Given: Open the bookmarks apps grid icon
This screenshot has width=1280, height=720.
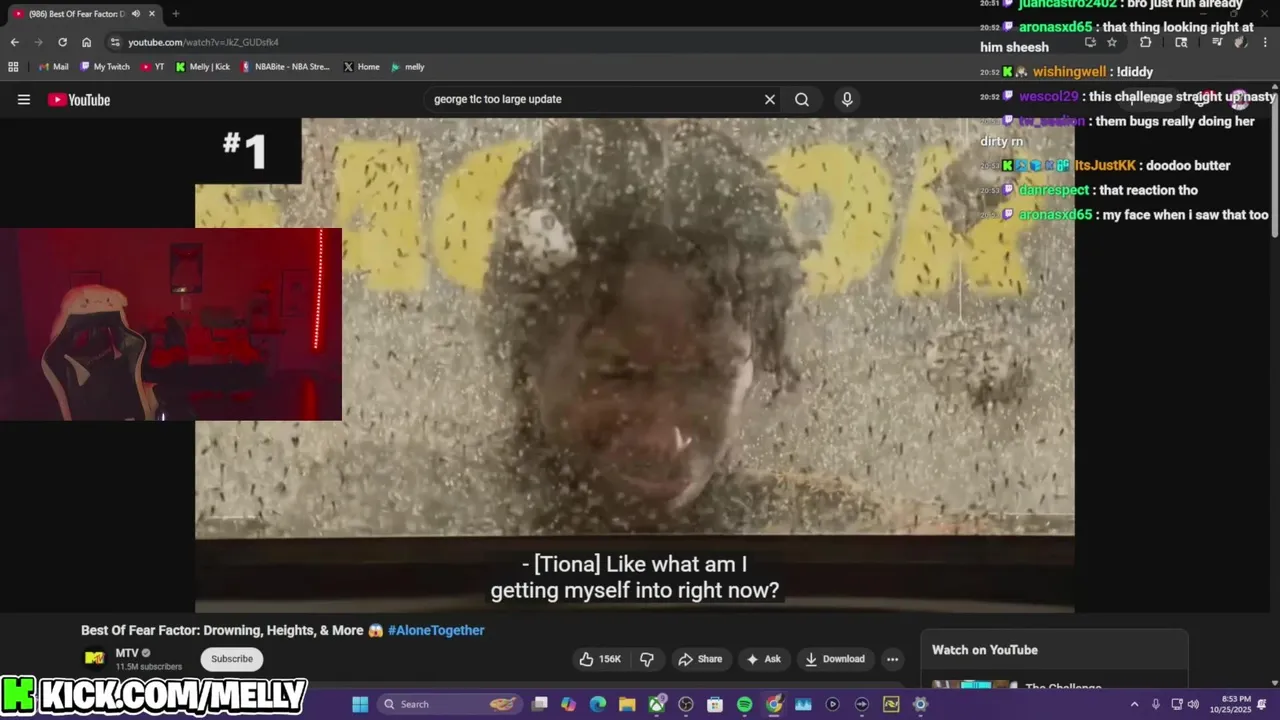Looking at the screenshot, I should click(13, 67).
